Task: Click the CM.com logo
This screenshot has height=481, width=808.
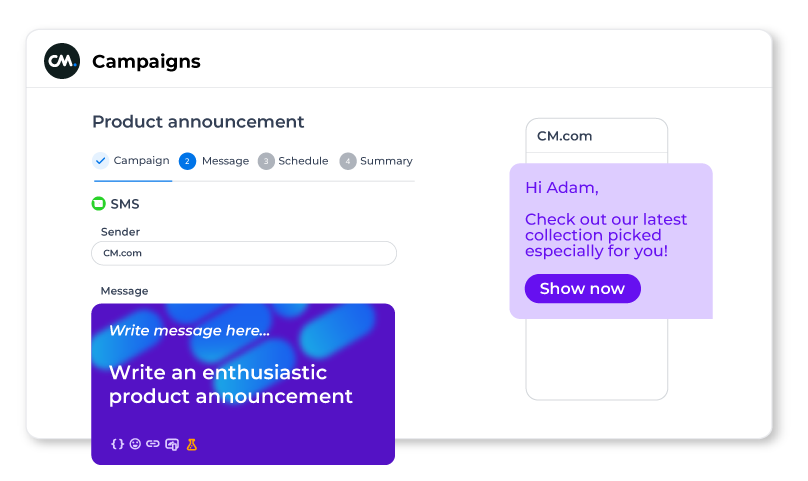Action: tap(62, 61)
